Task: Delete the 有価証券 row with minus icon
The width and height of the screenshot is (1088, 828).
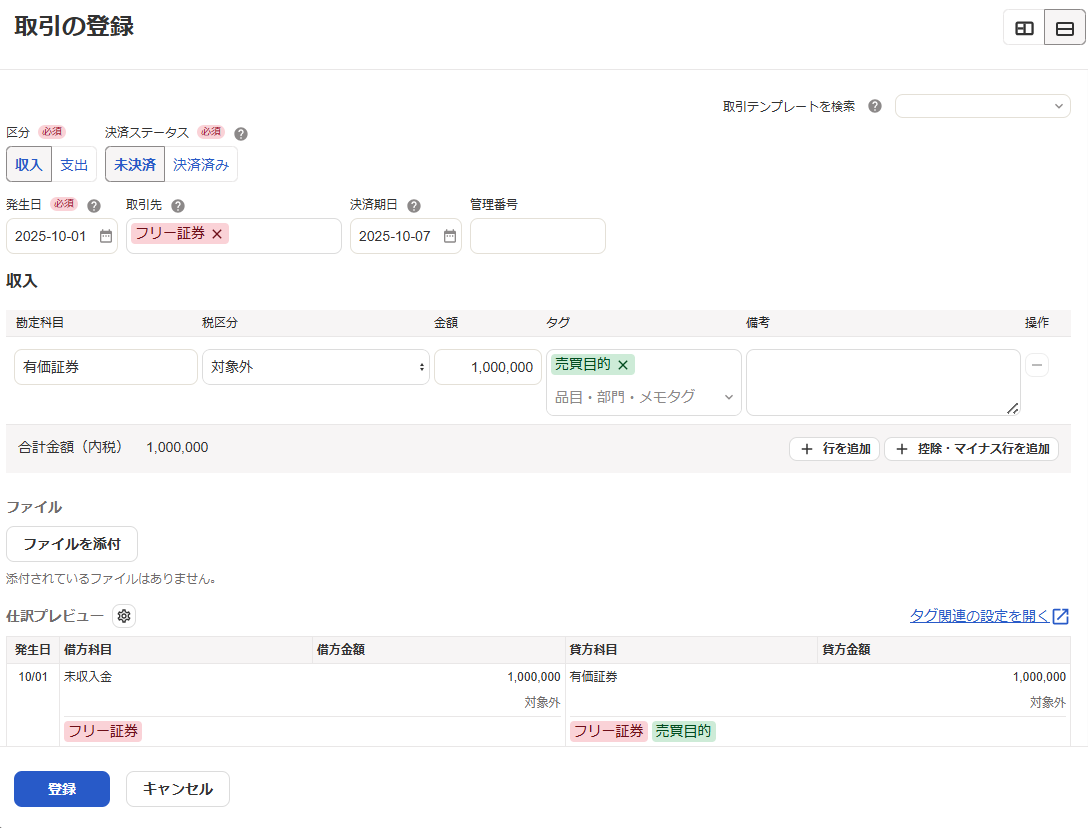Action: point(1037,365)
